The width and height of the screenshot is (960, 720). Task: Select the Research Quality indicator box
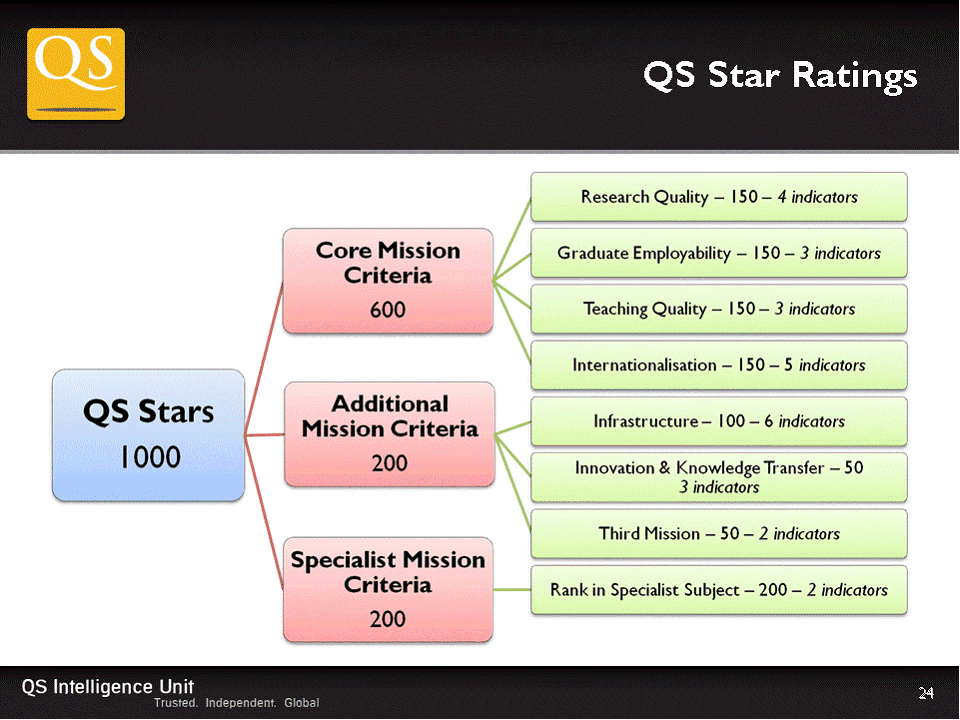(718, 197)
